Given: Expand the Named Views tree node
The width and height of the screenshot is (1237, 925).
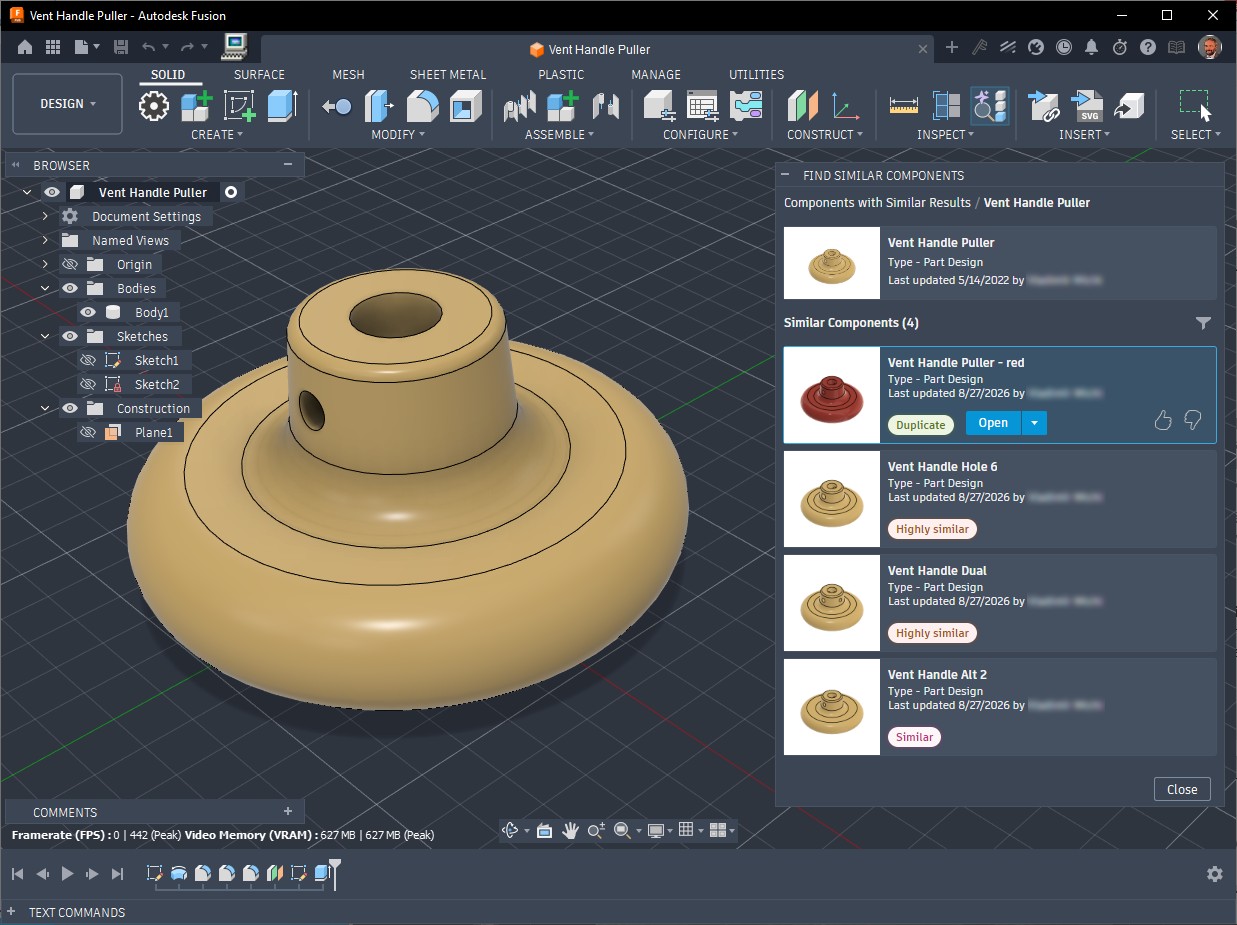Looking at the screenshot, I should pyautogui.click(x=45, y=240).
